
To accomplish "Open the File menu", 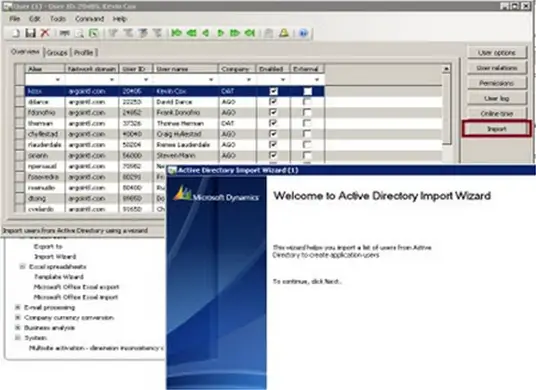I will coord(14,19).
